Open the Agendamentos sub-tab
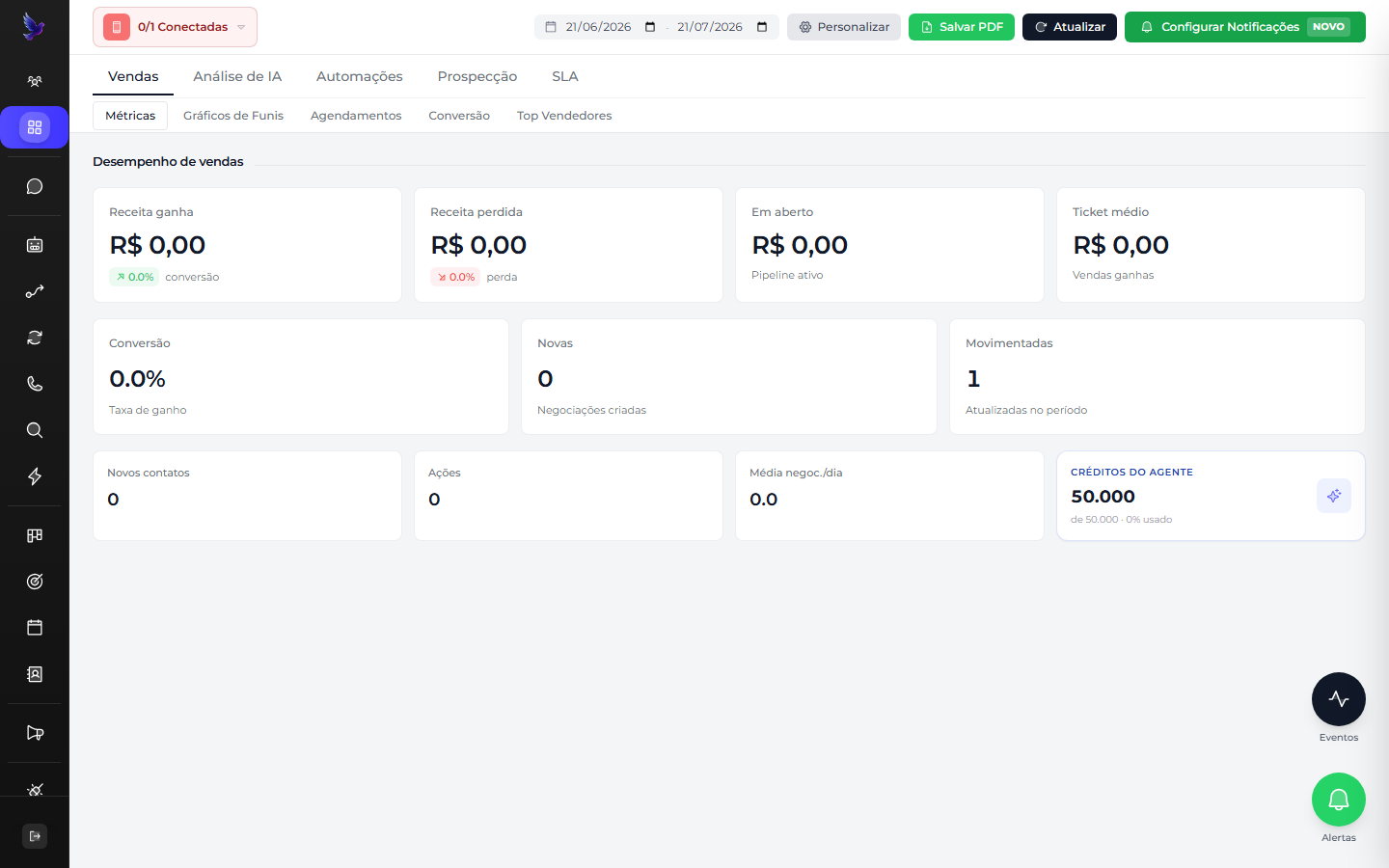This screenshot has height=868, width=1389. (x=356, y=116)
